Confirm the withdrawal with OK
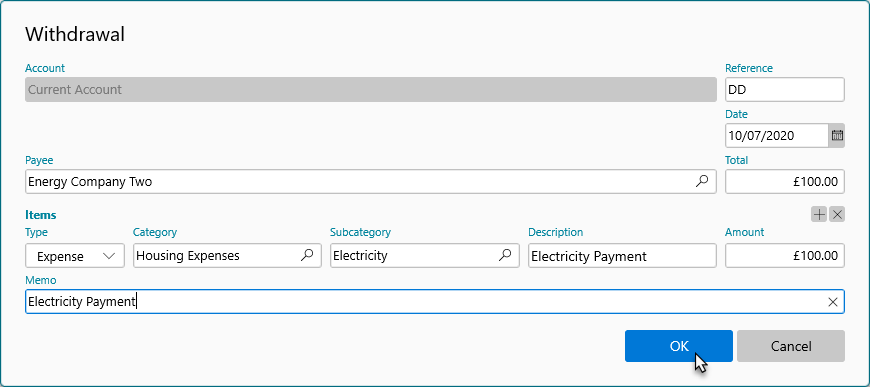The image size is (870, 387). pos(679,346)
